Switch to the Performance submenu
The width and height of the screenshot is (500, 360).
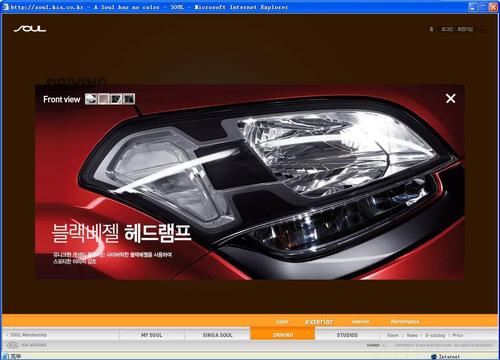pos(405,322)
